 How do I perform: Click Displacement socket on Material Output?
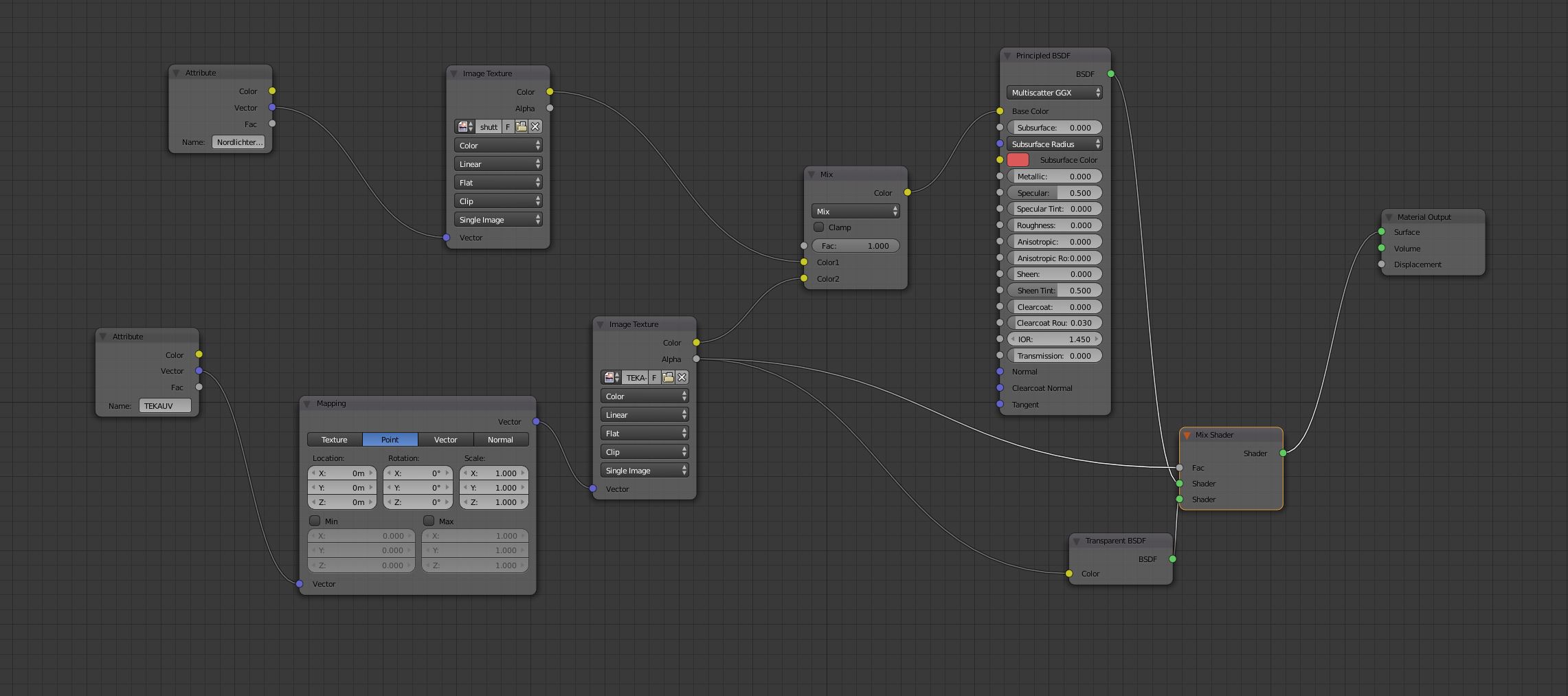coord(1382,264)
